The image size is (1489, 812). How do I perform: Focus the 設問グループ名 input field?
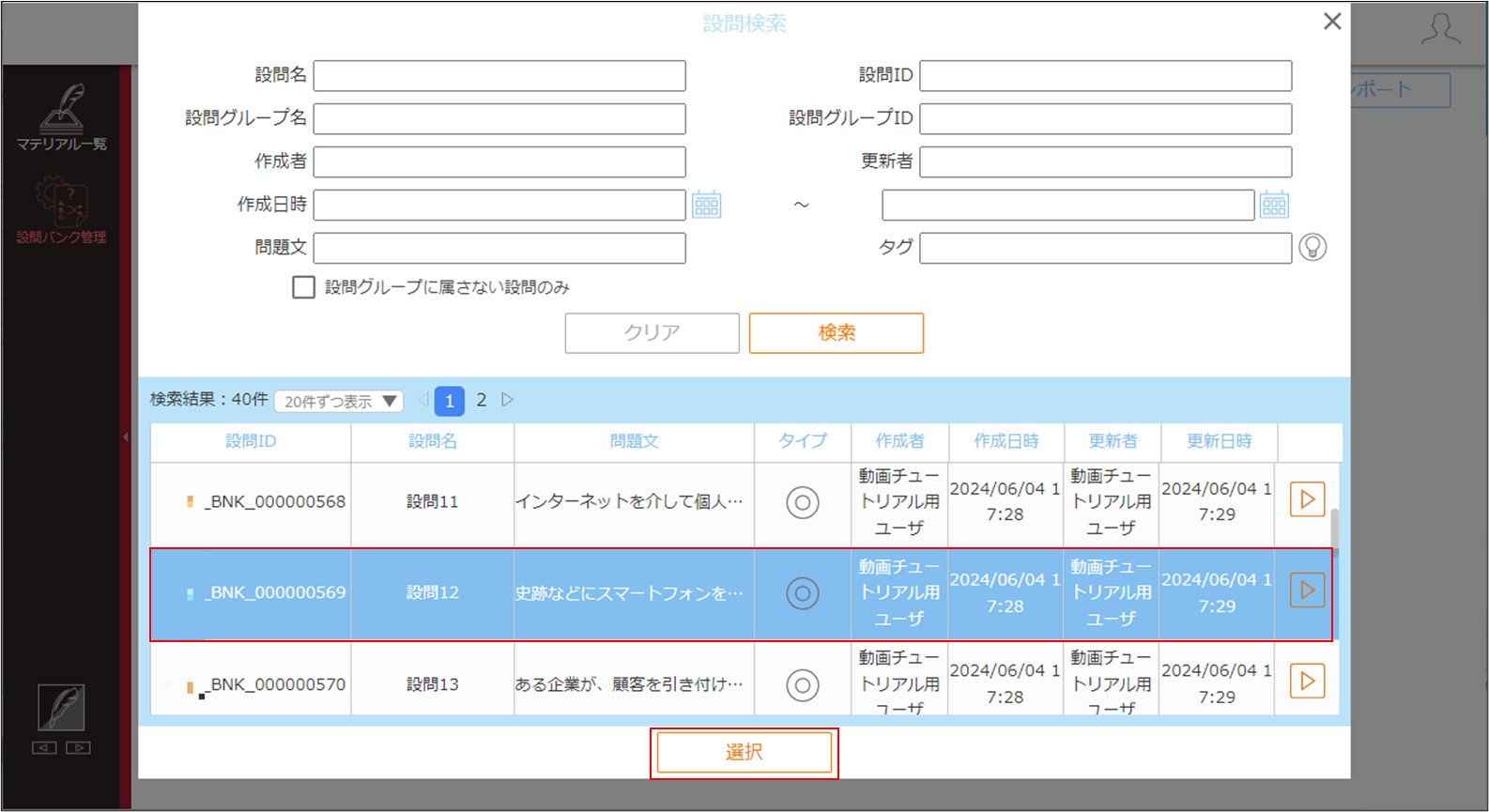coord(499,119)
